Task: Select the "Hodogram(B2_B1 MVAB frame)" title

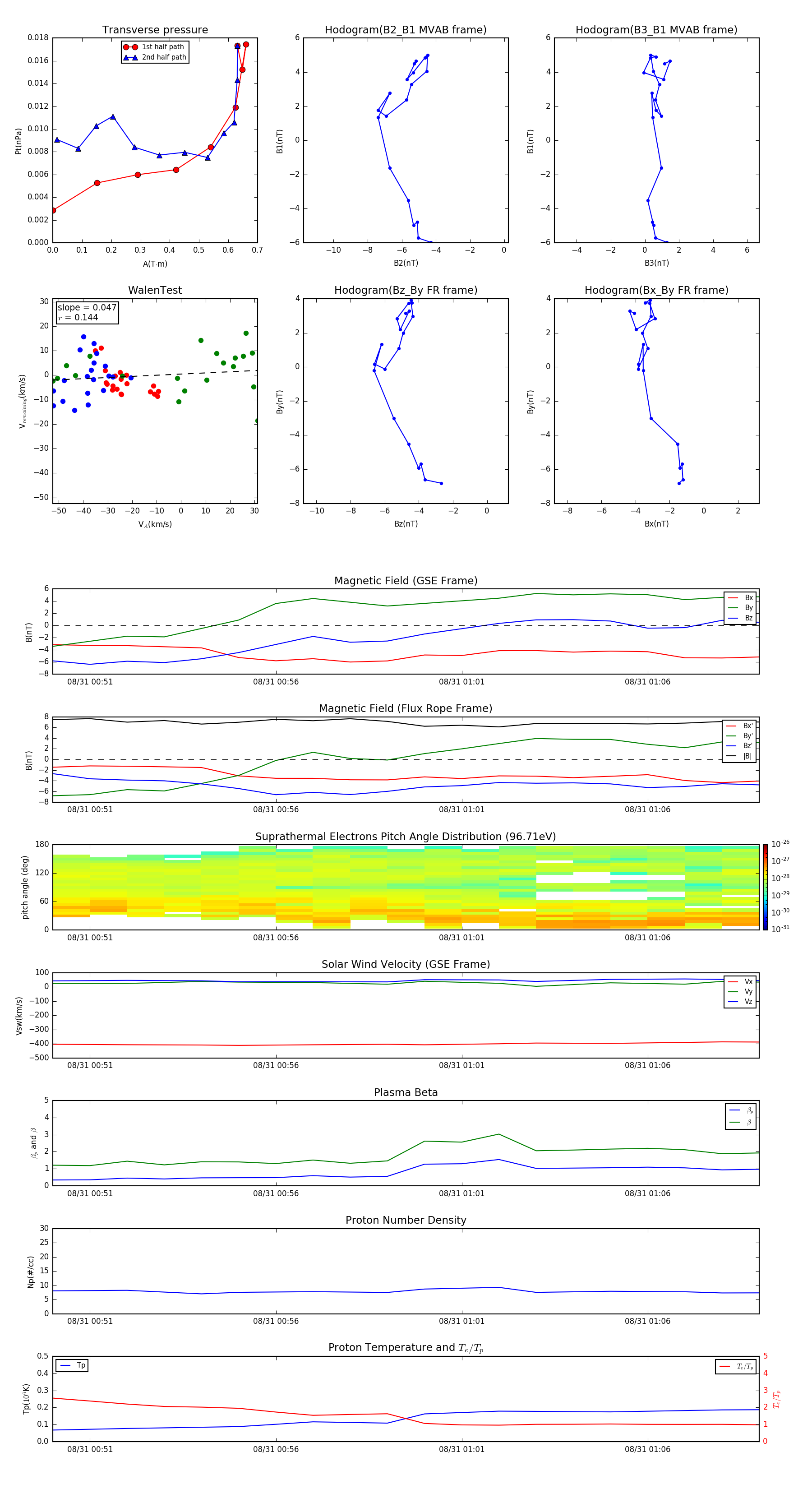Action: coord(406,30)
